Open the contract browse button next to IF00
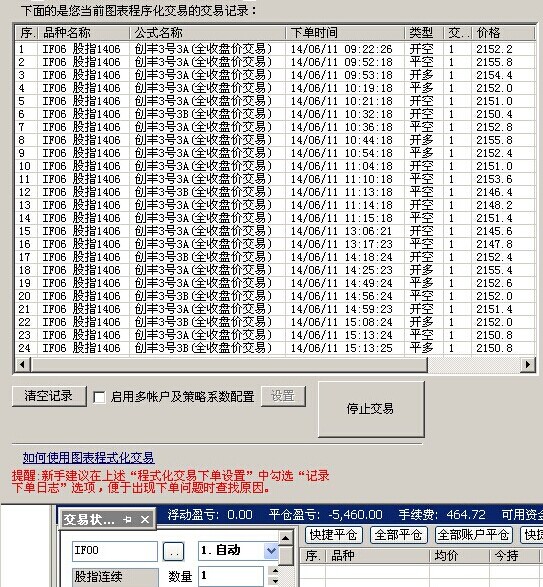Image resolution: width=543 pixels, height=587 pixels. 174,551
